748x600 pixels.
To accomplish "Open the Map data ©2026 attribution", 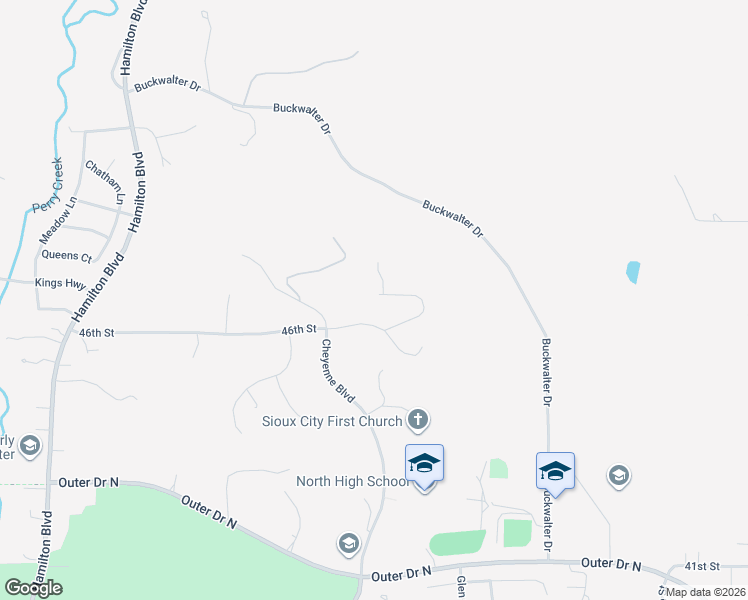I will 706,592.
